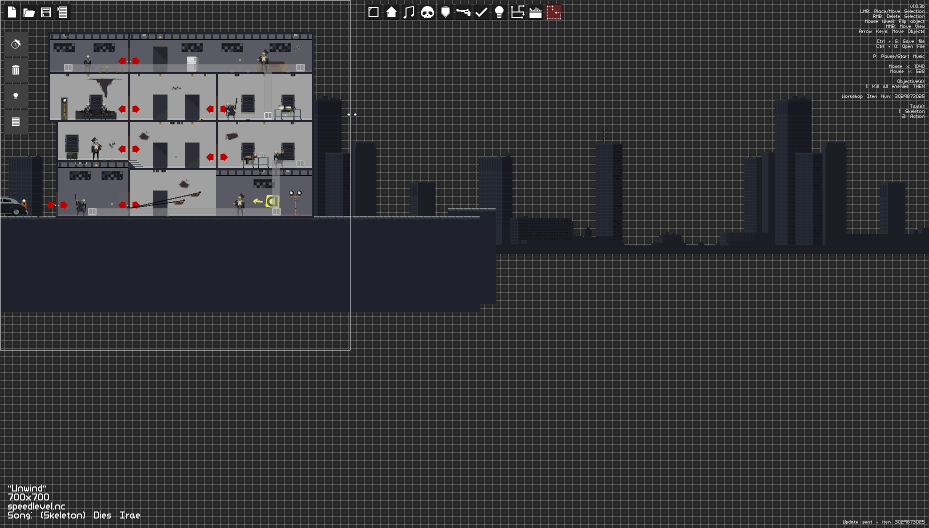Click the Workshop Item Num text
Image resolution: width=929 pixels, height=528 pixels.
pos(883,96)
